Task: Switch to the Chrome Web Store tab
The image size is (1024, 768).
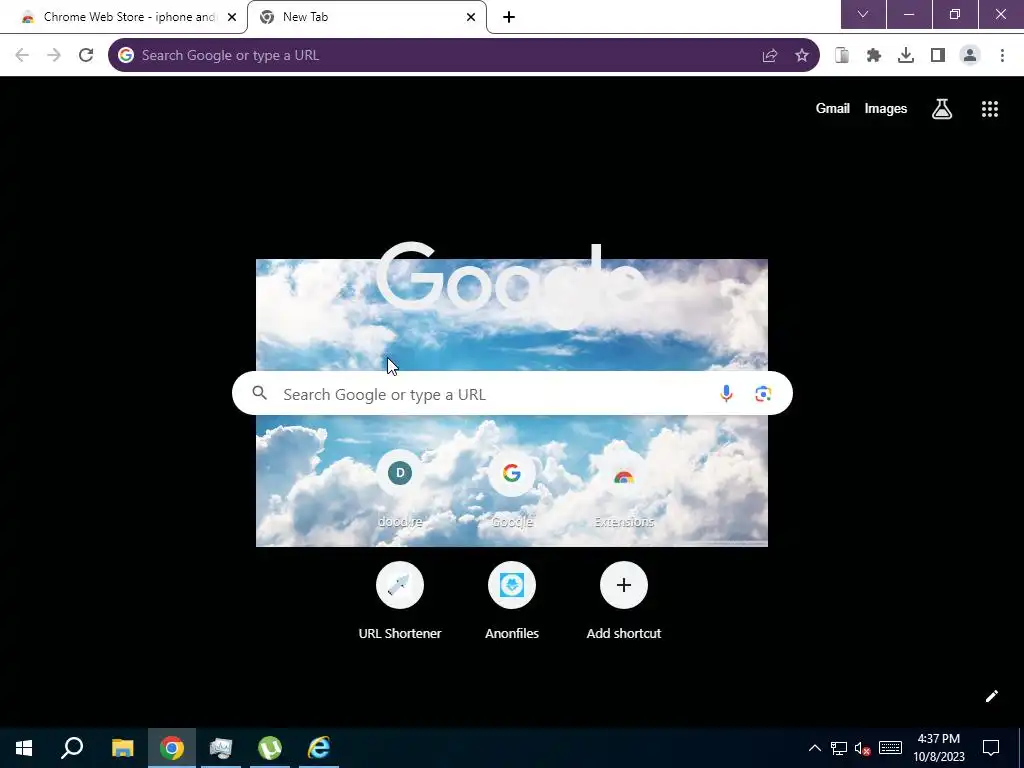Action: [123, 17]
